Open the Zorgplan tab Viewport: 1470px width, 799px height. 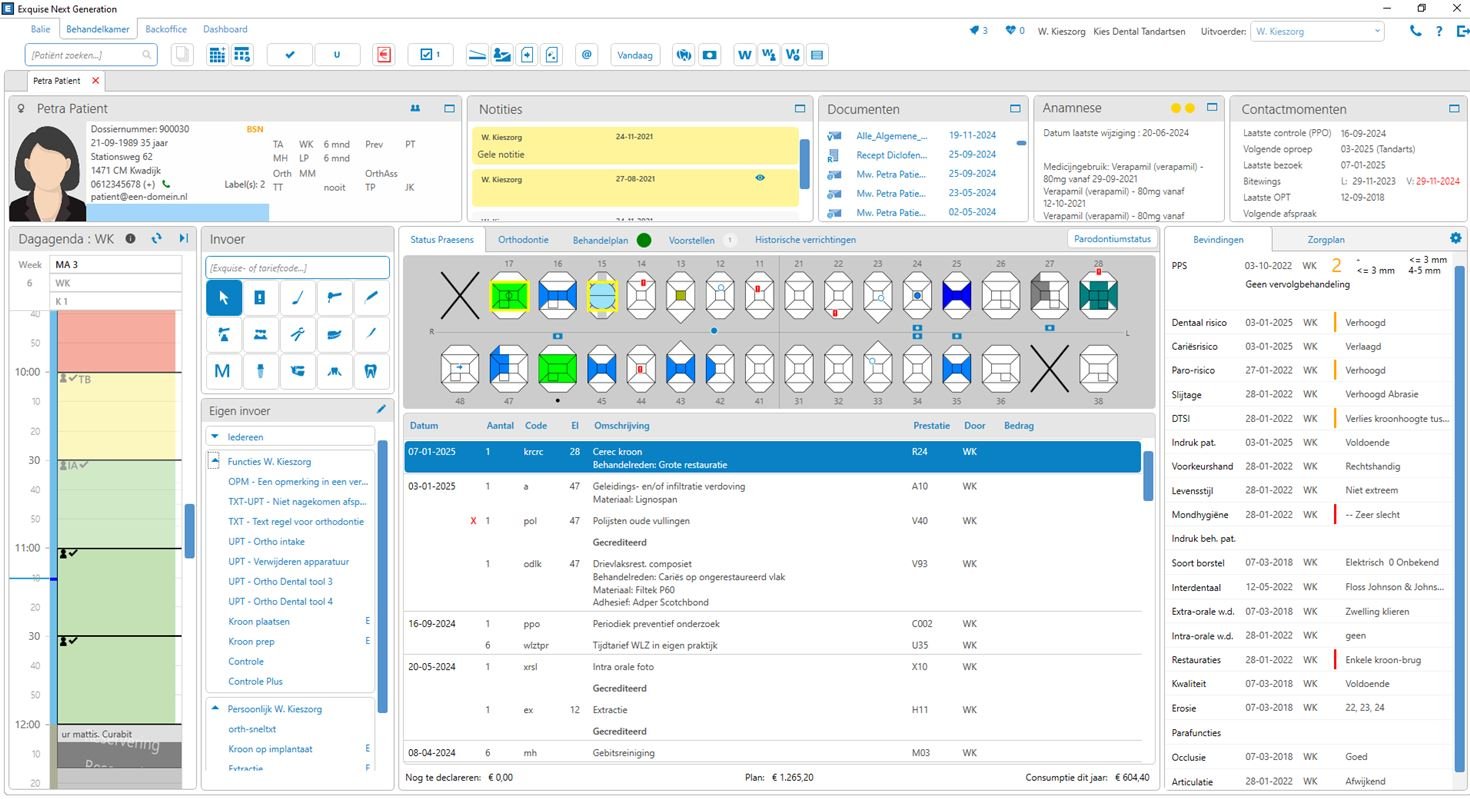coord(1325,240)
